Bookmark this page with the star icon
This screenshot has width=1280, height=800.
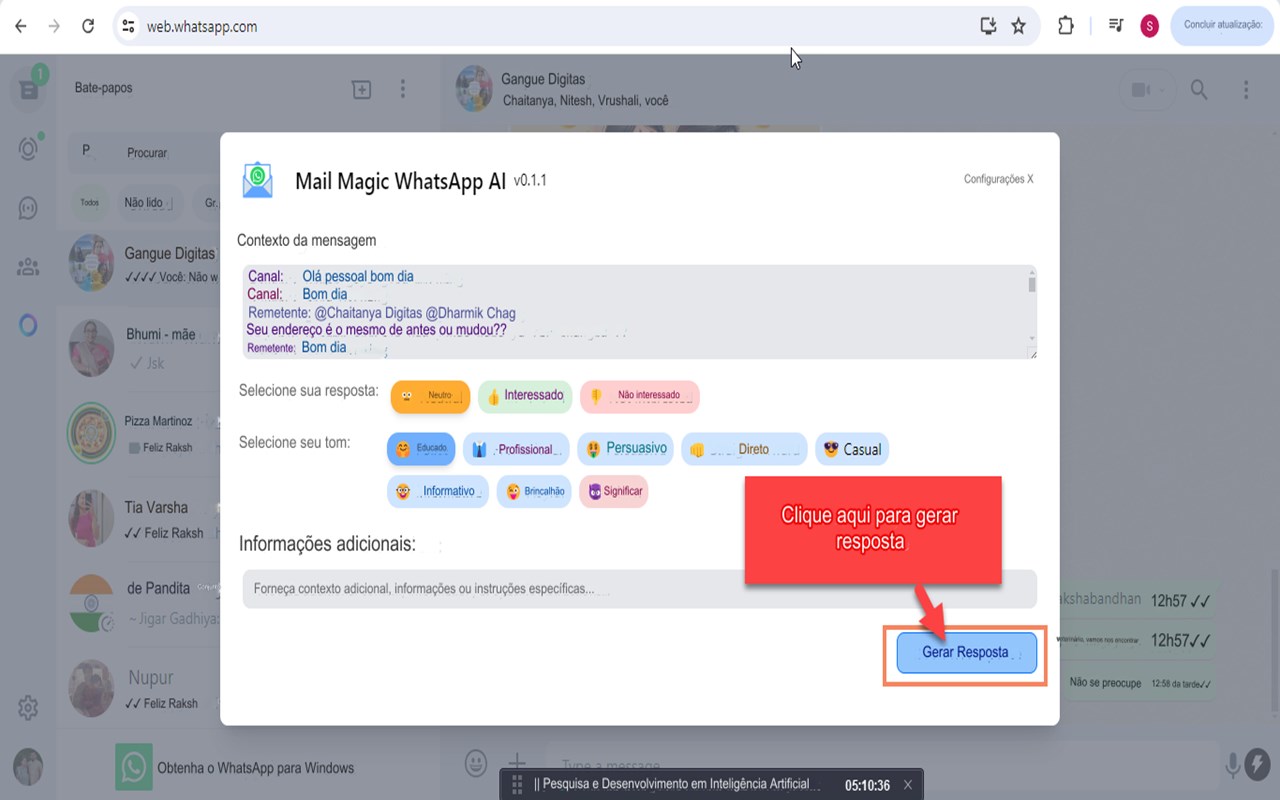(x=1018, y=27)
